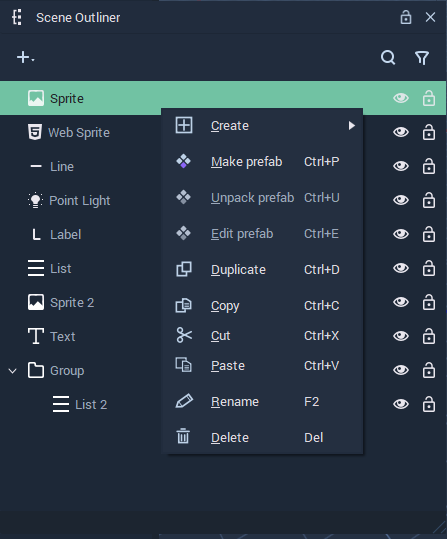Image resolution: width=447 pixels, height=539 pixels.
Task: Open the filter funnel icon
Action: 422,58
